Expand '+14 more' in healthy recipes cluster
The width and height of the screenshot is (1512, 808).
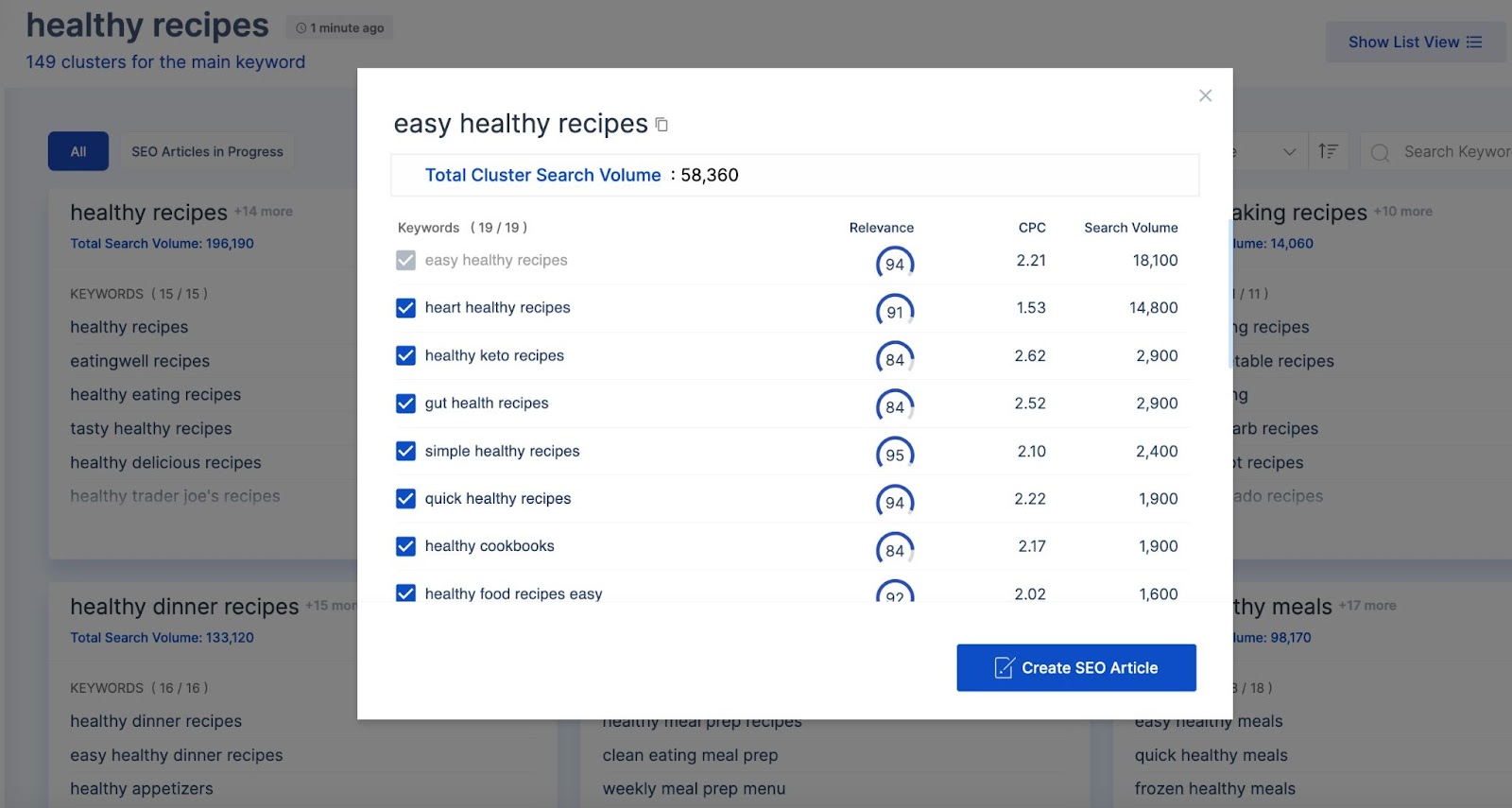pos(264,212)
